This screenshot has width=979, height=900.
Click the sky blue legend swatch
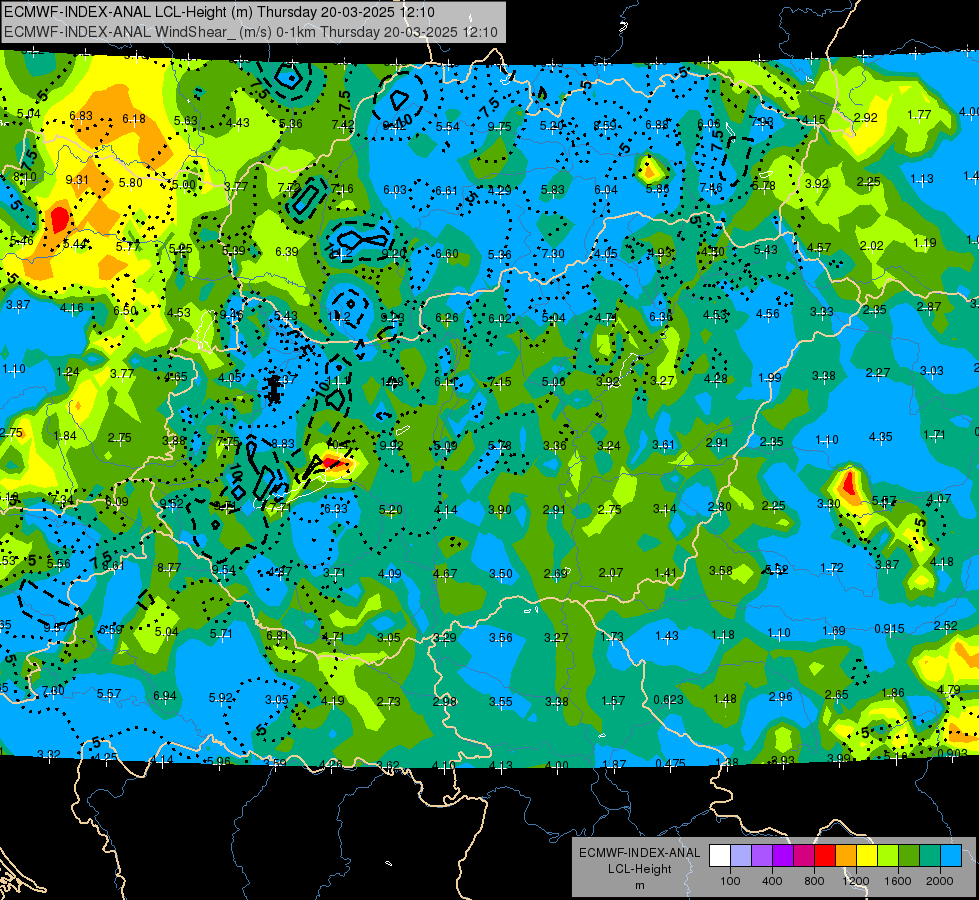pyautogui.click(x=952, y=856)
